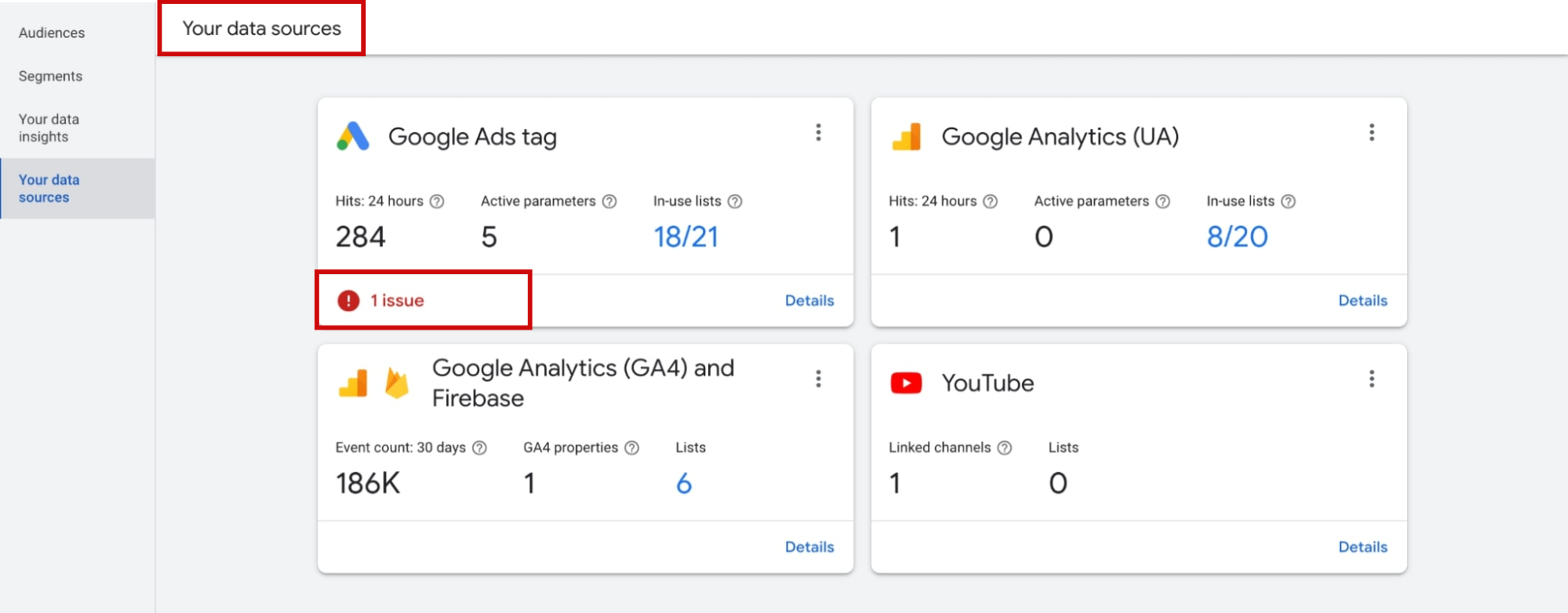Click the 5 active parameters value
Viewport: 1568px width, 613px height.
pos(489,237)
